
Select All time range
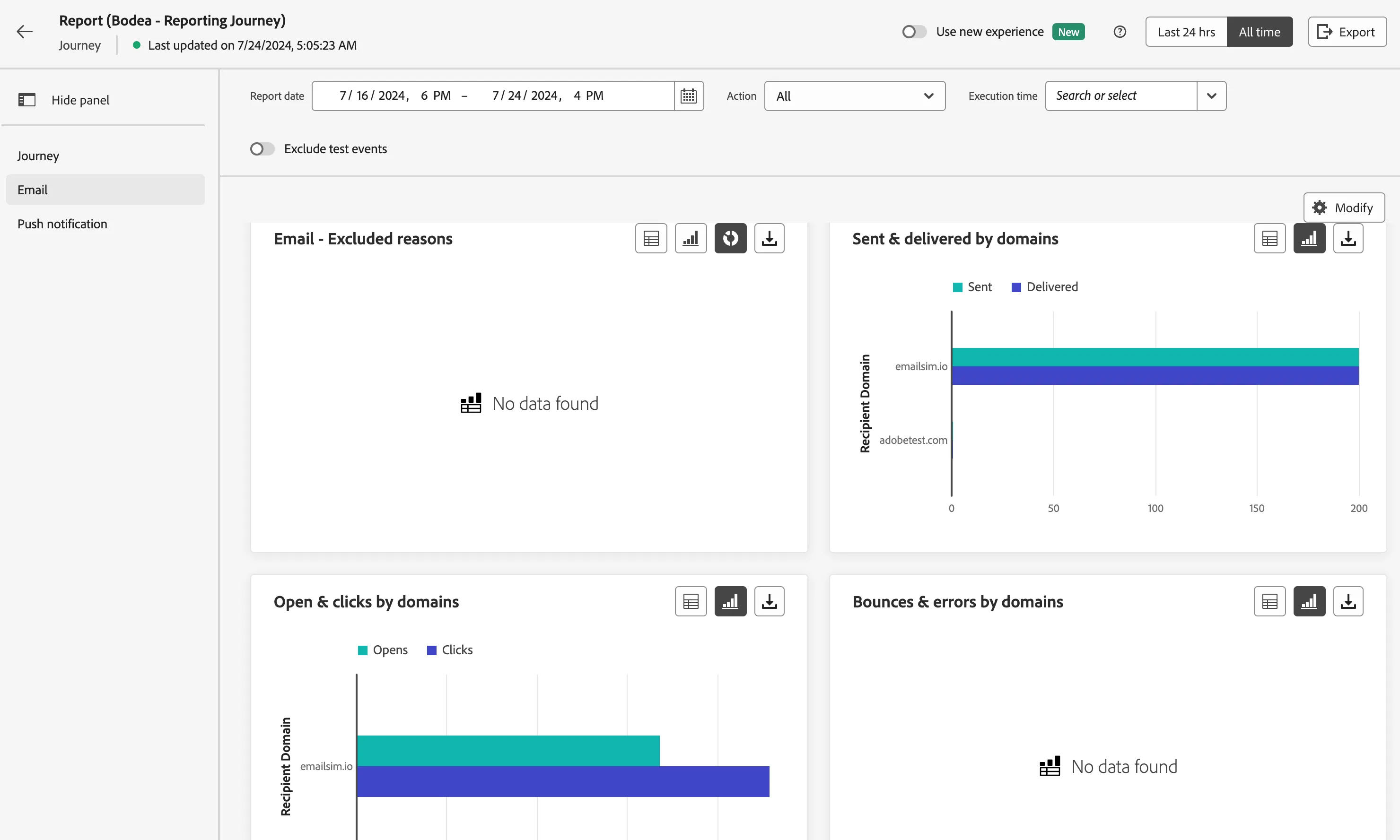click(x=1259, y=32)
